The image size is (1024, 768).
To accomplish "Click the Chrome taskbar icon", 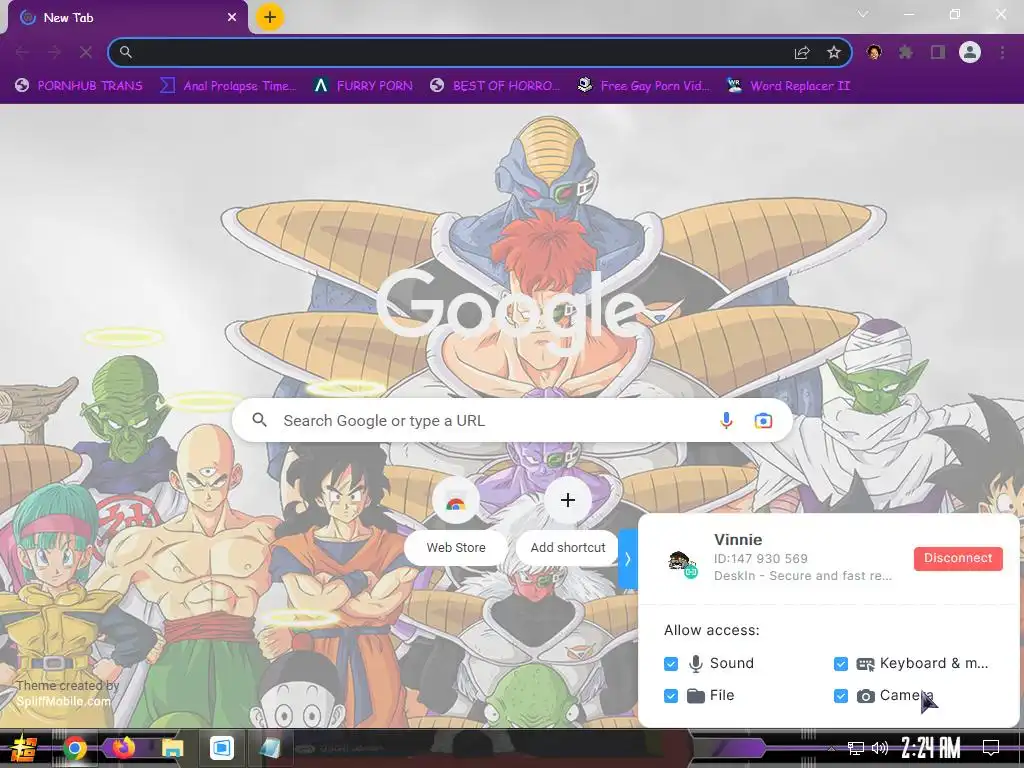I will 74,748.
